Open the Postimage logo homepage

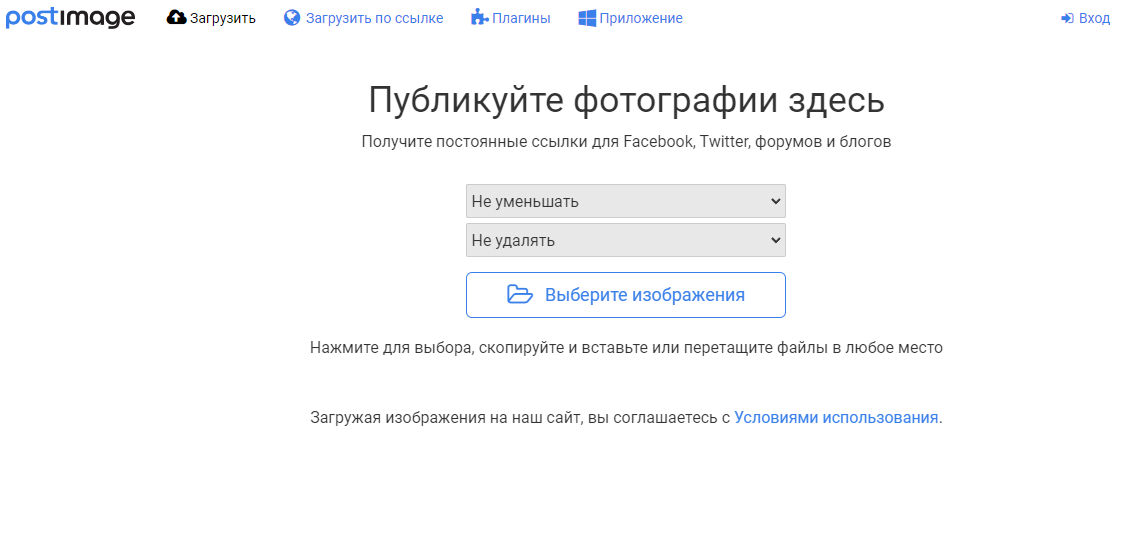70,17
